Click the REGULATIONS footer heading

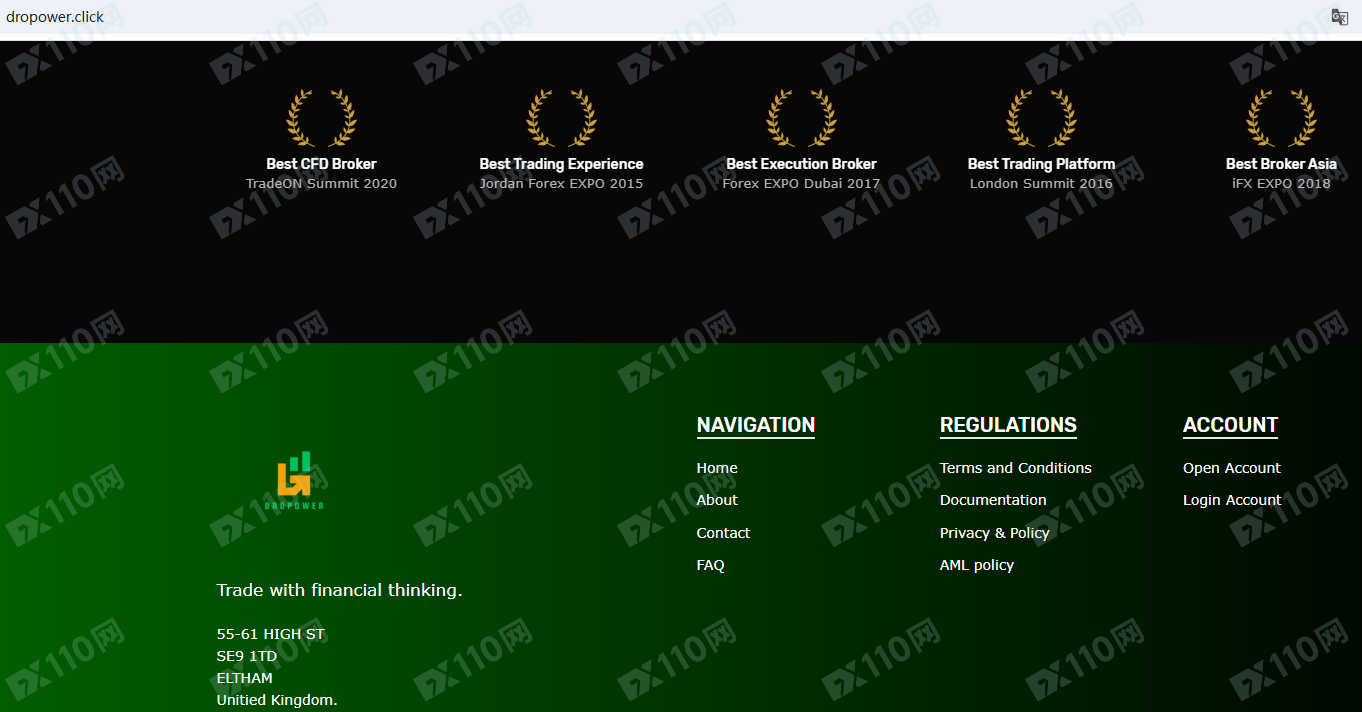pos(1008,425)
